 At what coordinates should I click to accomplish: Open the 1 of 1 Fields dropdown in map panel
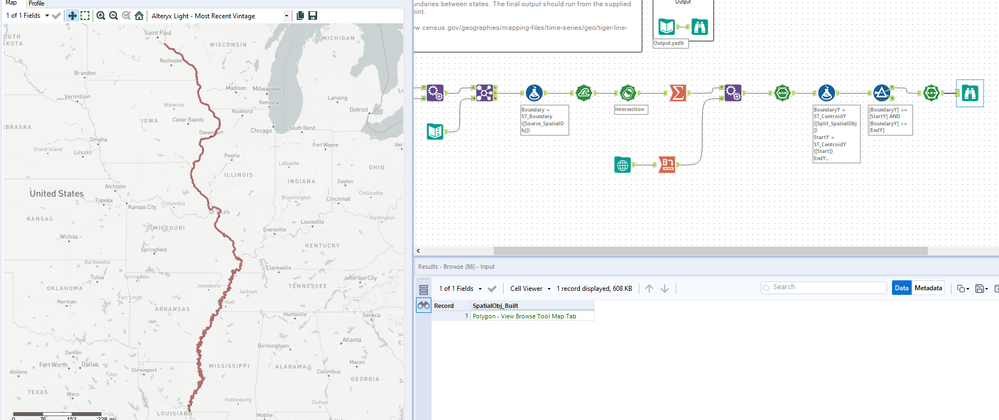(27, 15)
